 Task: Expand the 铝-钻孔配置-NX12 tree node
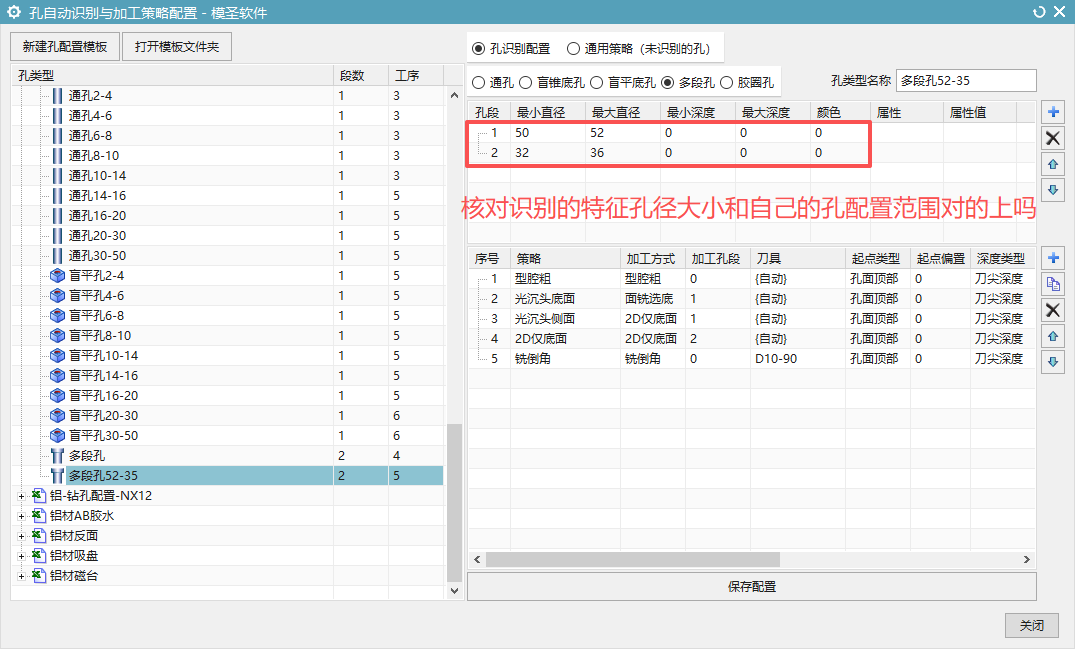[x=21, y=496]
